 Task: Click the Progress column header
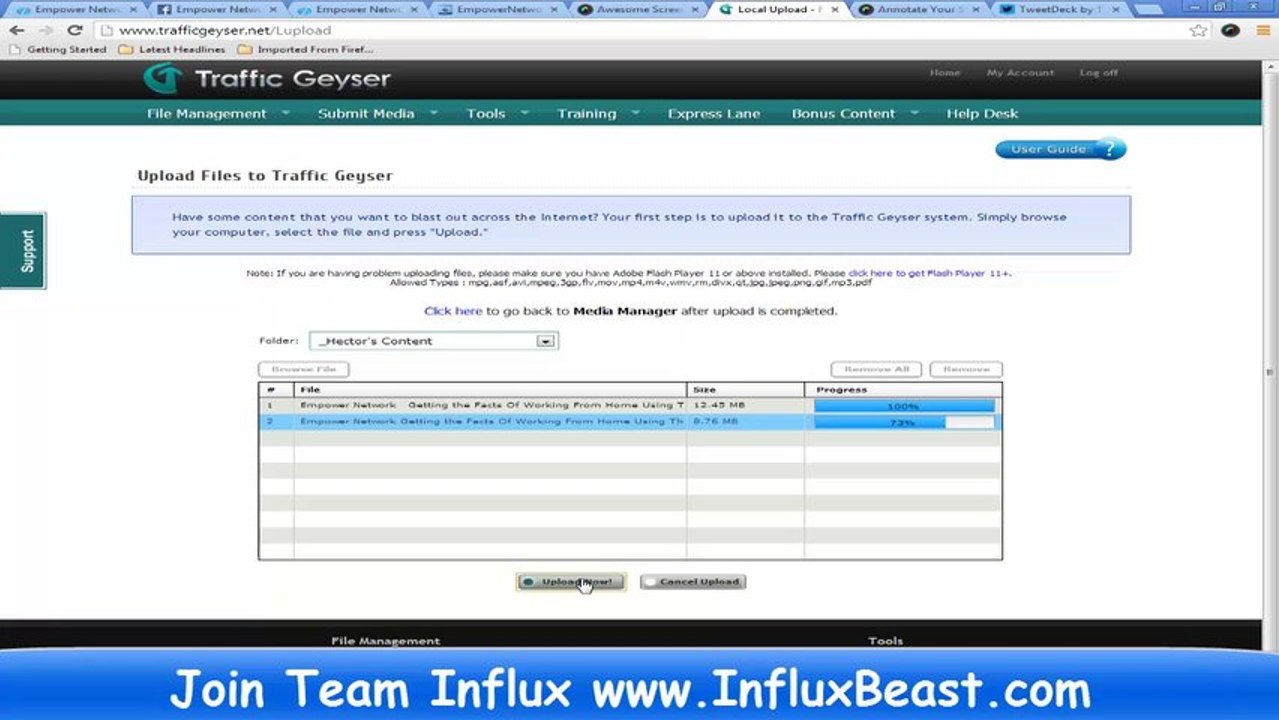tap(903, 390)
